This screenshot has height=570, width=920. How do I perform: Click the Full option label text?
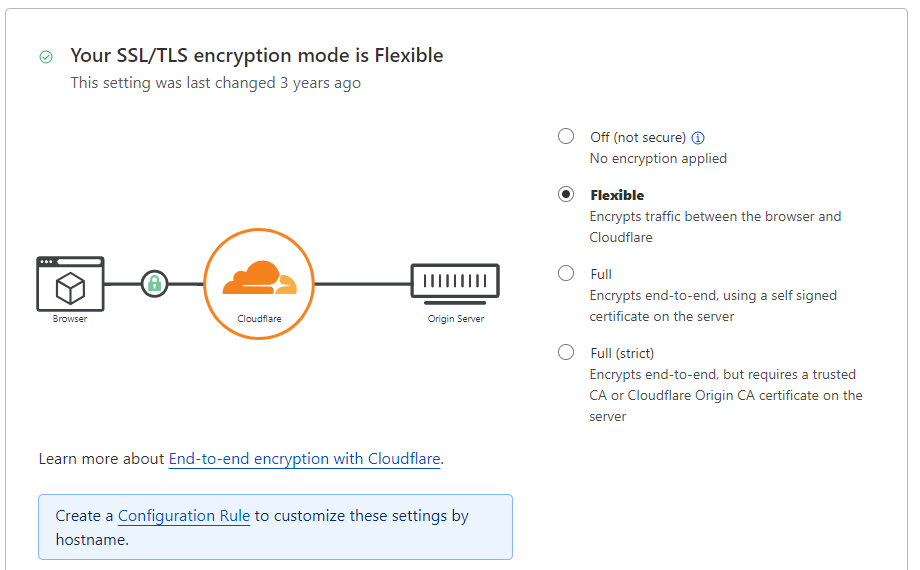(601, 274)
